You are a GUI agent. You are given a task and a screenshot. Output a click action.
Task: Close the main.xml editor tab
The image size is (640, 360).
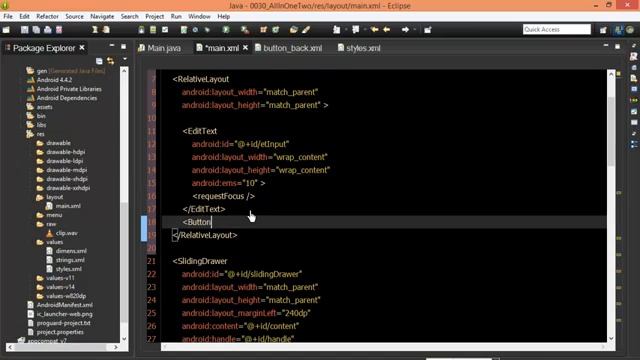[x=245, y=48]
